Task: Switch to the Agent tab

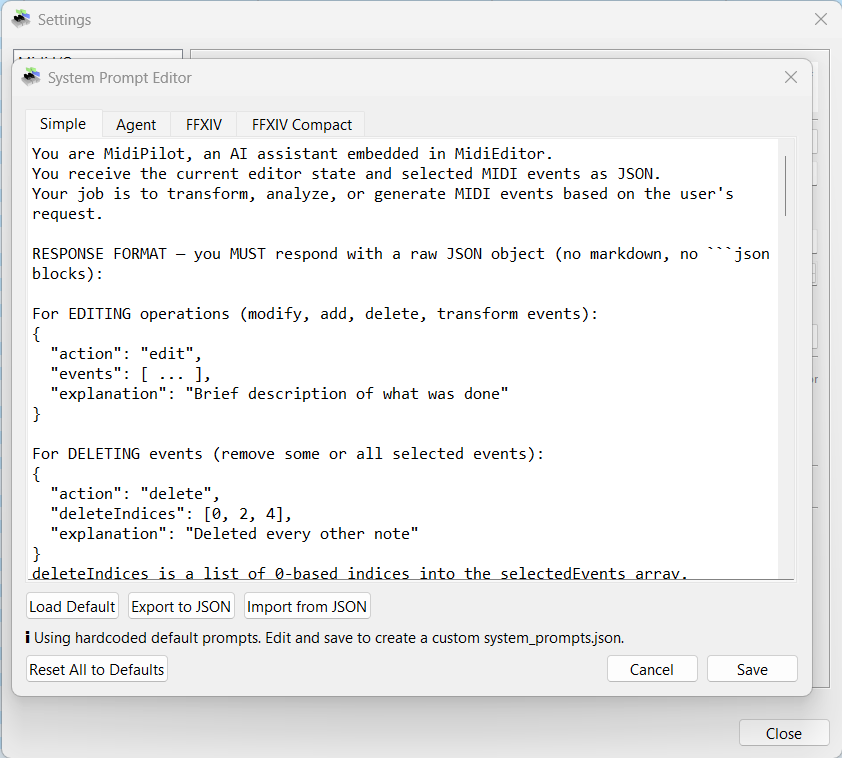Action: pyautogui.click(x=136, y=124)
